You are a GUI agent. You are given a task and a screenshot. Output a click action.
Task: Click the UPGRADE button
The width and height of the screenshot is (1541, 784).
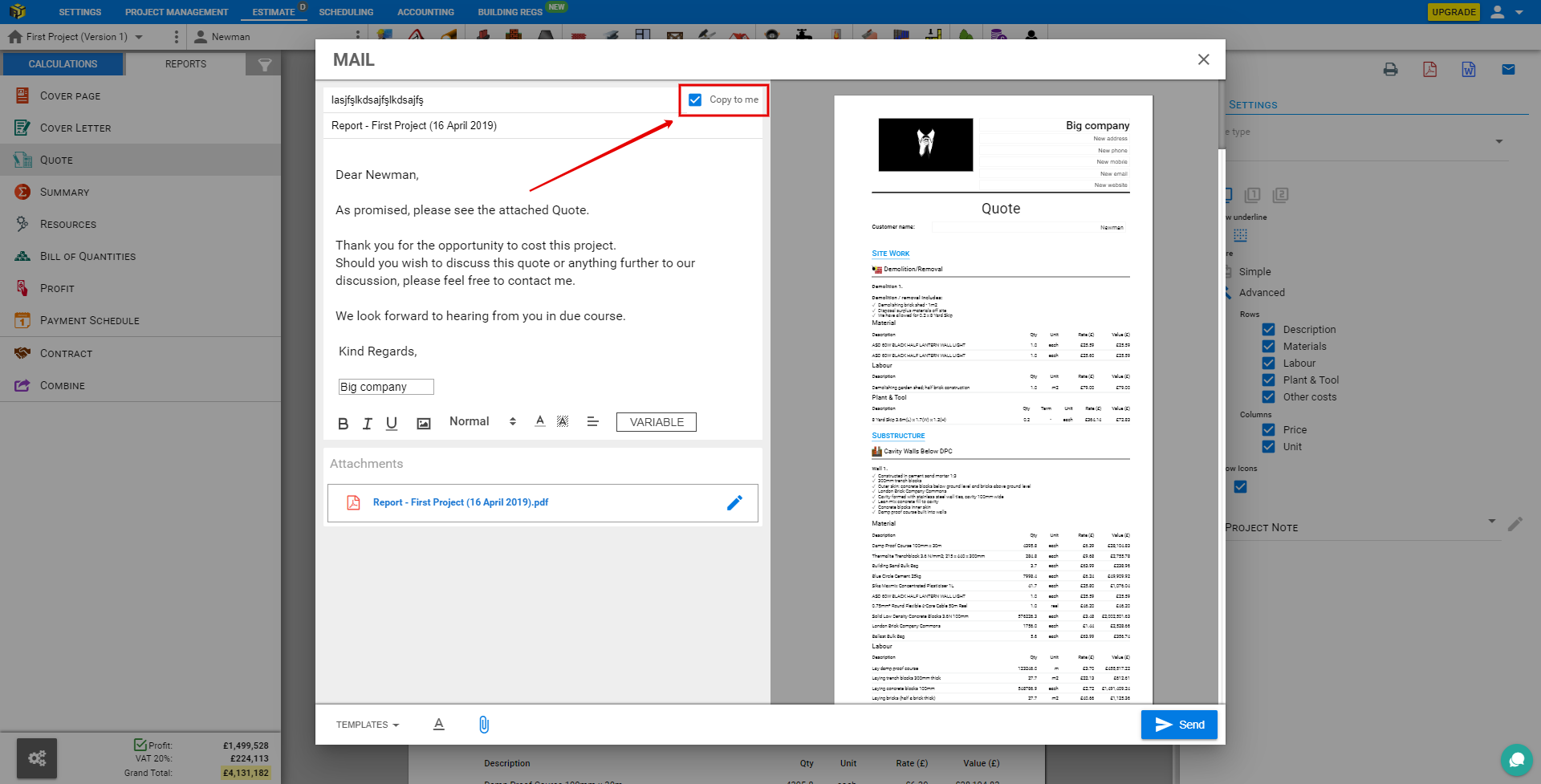(x=1454, y=12)
